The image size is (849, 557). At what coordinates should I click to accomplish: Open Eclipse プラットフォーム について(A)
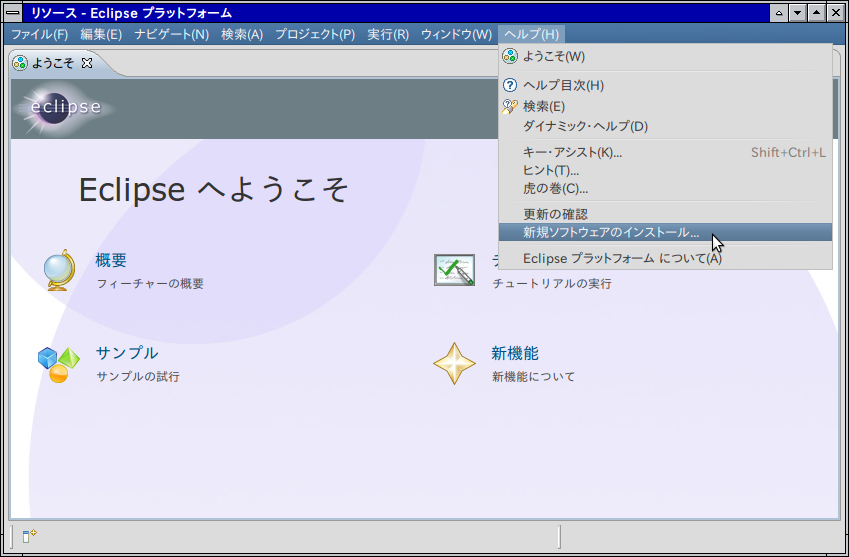point(665,259)
